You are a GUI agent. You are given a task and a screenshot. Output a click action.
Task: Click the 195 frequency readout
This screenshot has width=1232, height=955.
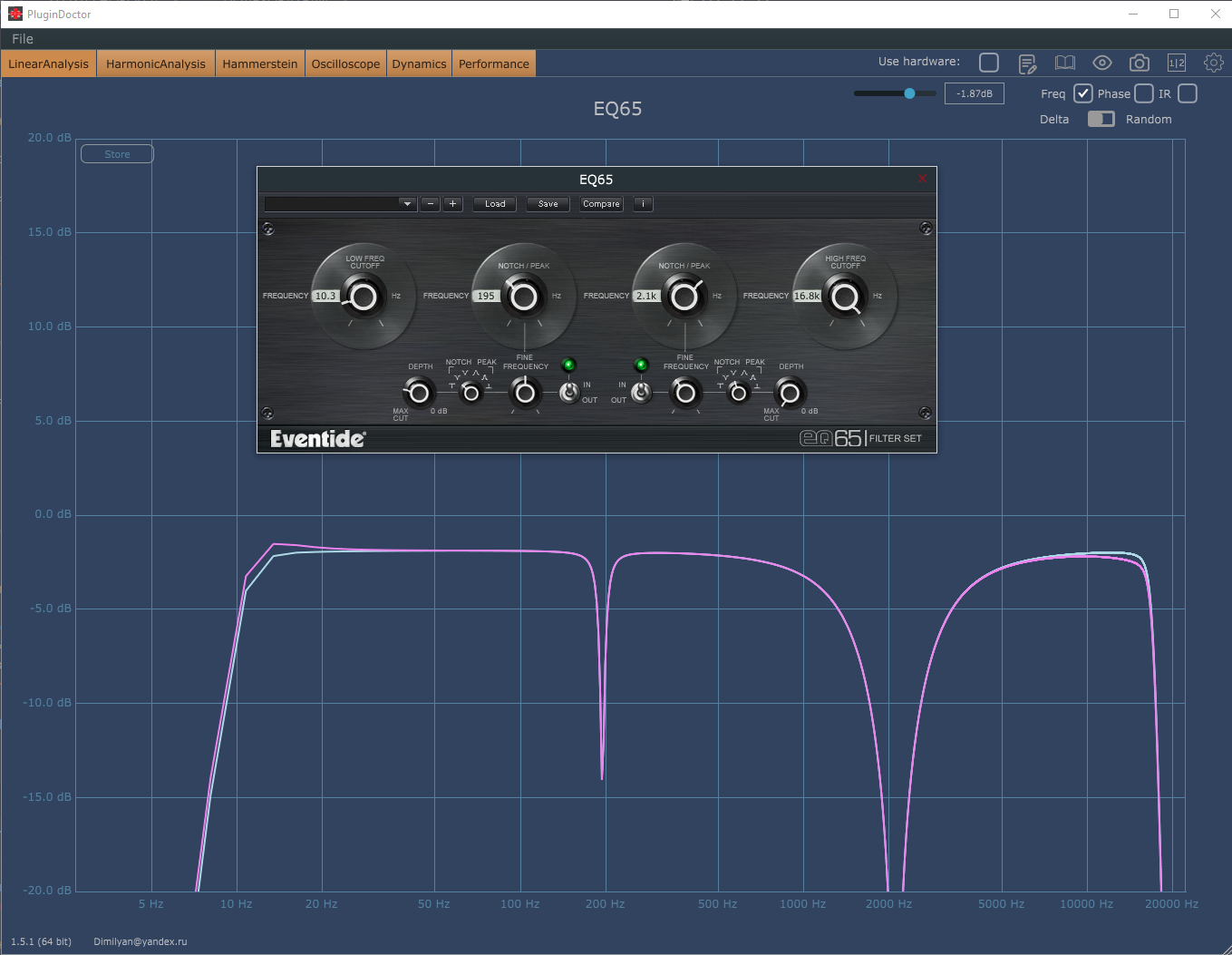coord(486,296)
